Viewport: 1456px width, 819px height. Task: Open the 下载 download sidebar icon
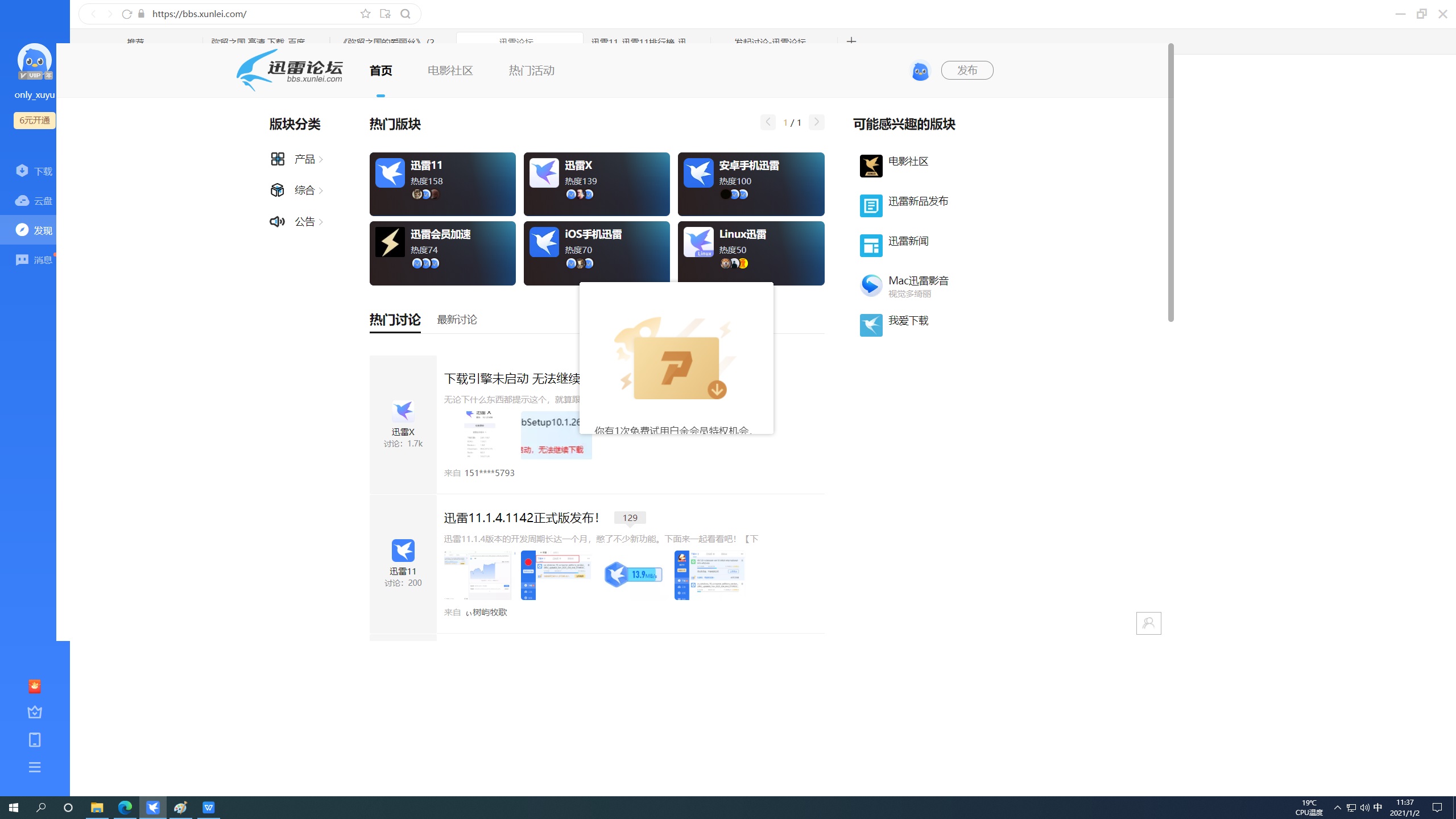pos(23,171)
